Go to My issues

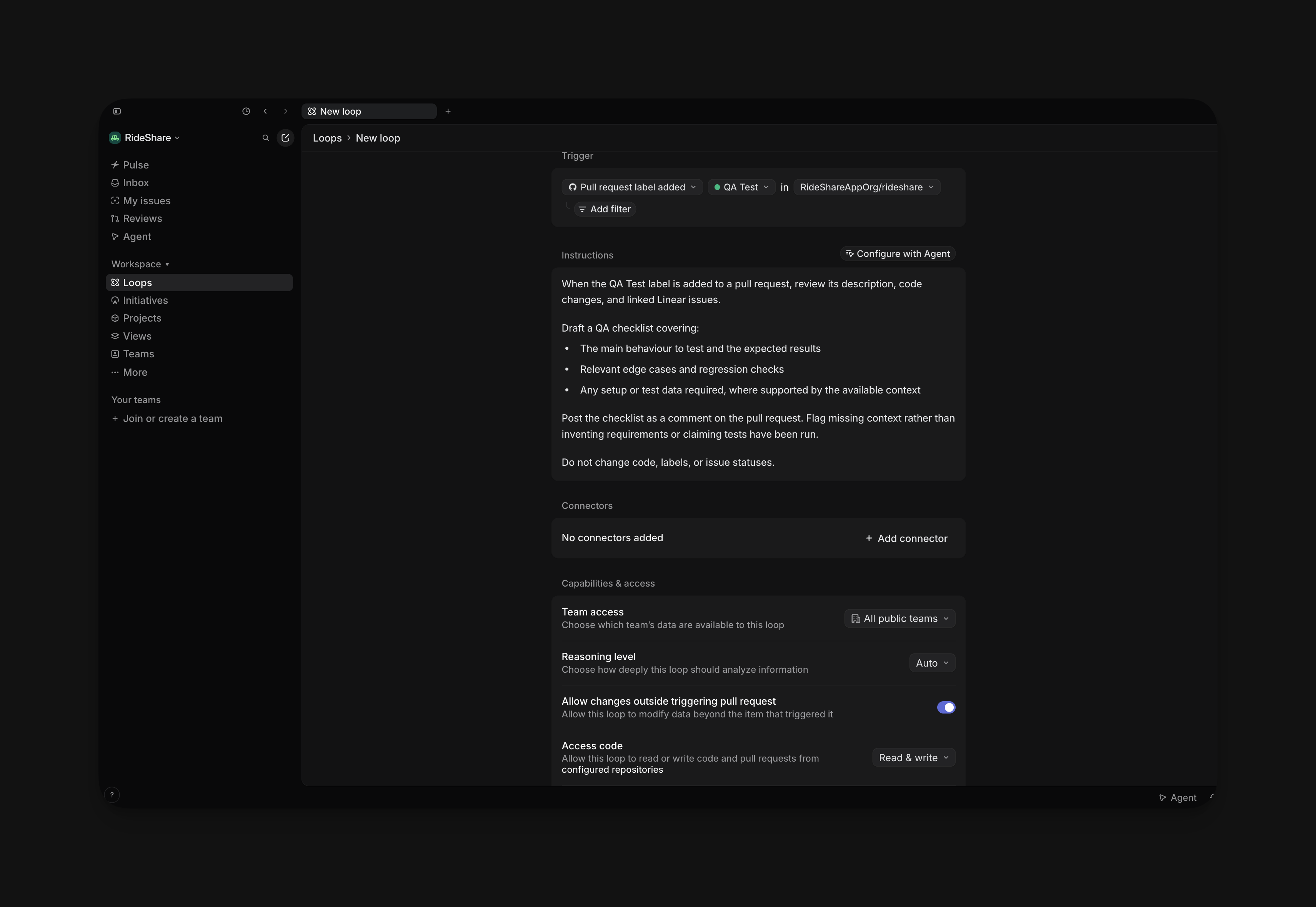coord(199,201)
